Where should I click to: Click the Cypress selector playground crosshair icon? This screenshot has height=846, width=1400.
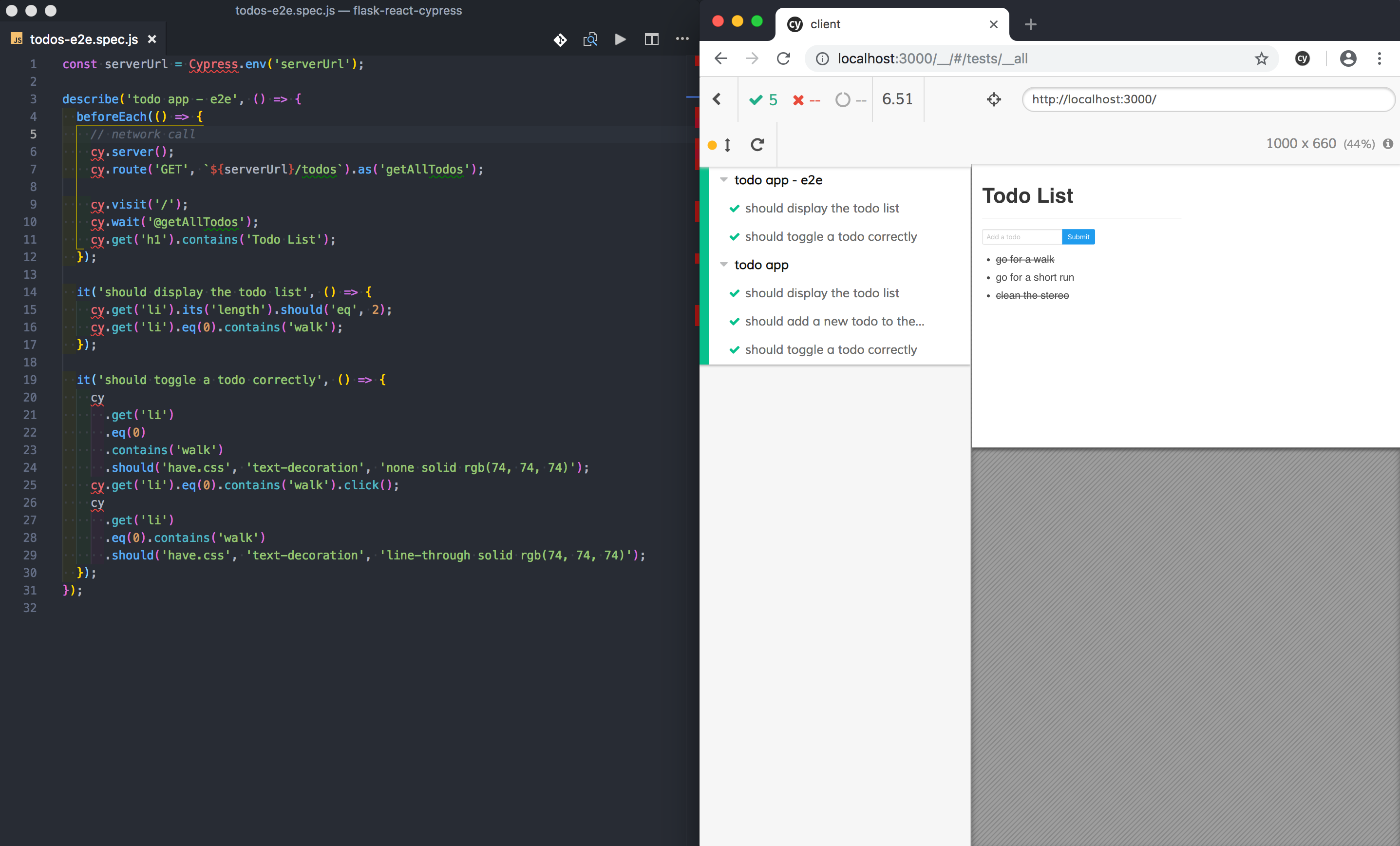pos(993,99)
